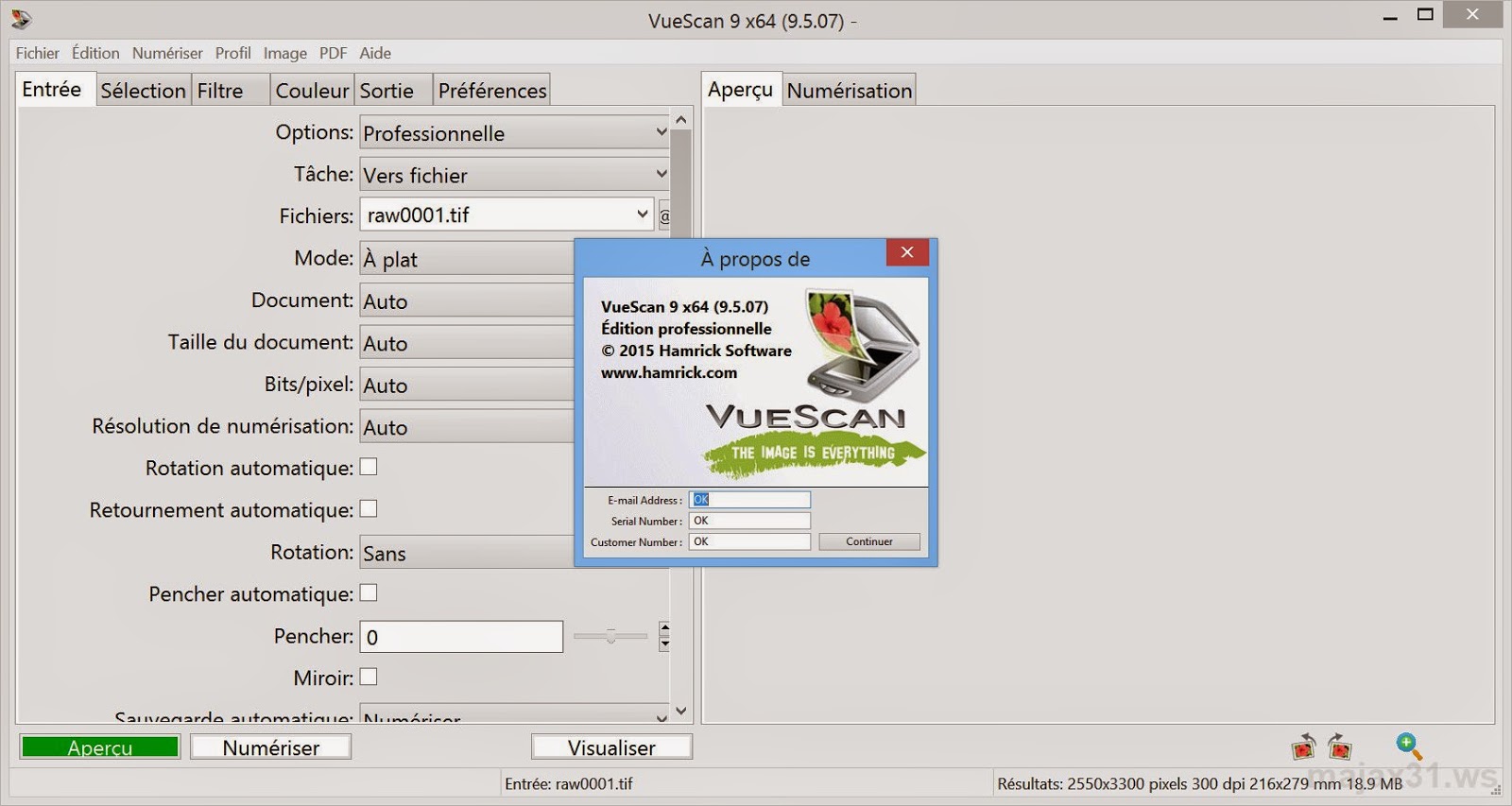Toggle the Retournement automatique checkbox
This screenshot has height=806, width=1512.
[x=369, y=508]
